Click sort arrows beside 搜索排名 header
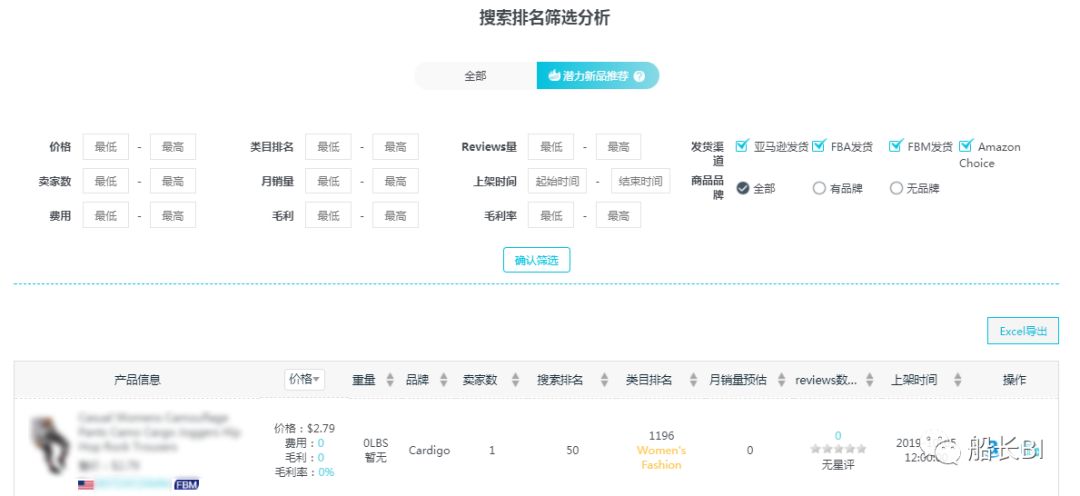 [604, 380]
